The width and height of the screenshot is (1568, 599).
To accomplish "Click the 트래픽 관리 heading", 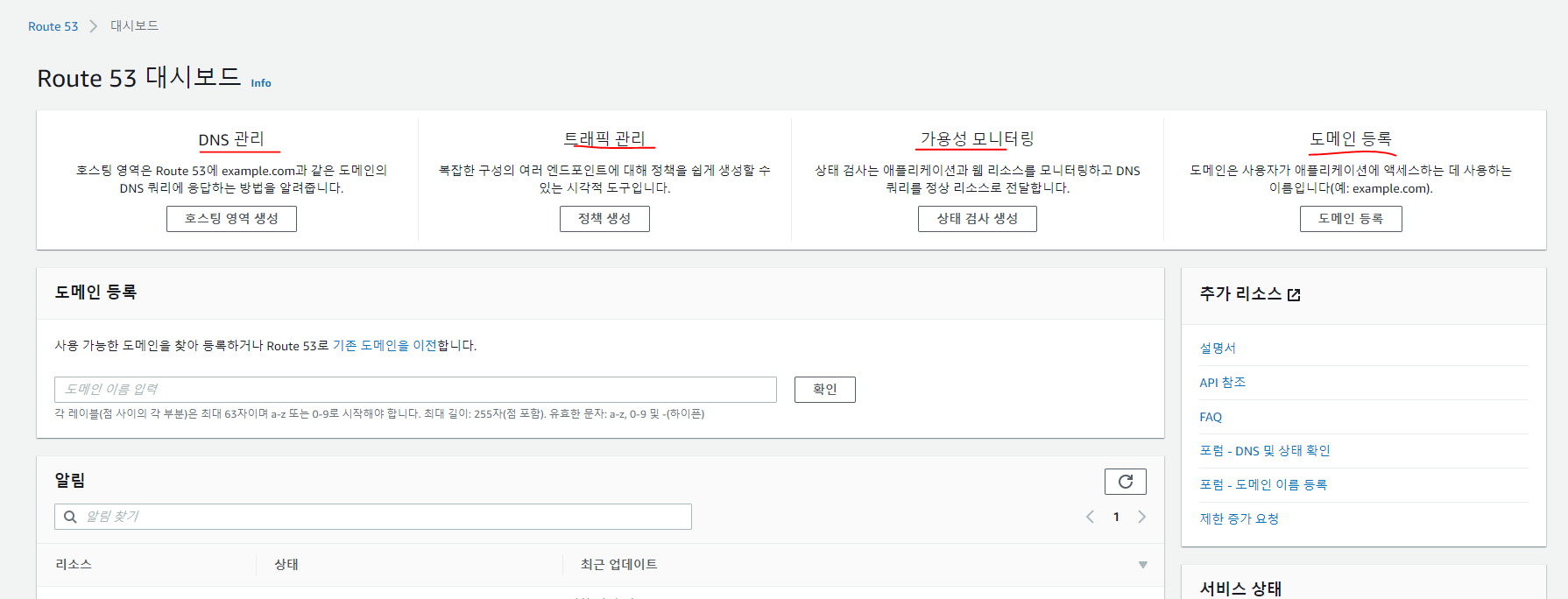I will [x=604, y=139].
